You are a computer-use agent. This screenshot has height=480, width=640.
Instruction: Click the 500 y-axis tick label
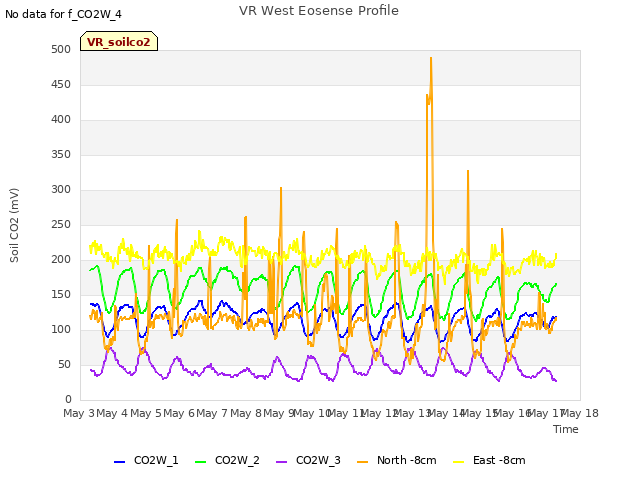click(x=61, y=49)
